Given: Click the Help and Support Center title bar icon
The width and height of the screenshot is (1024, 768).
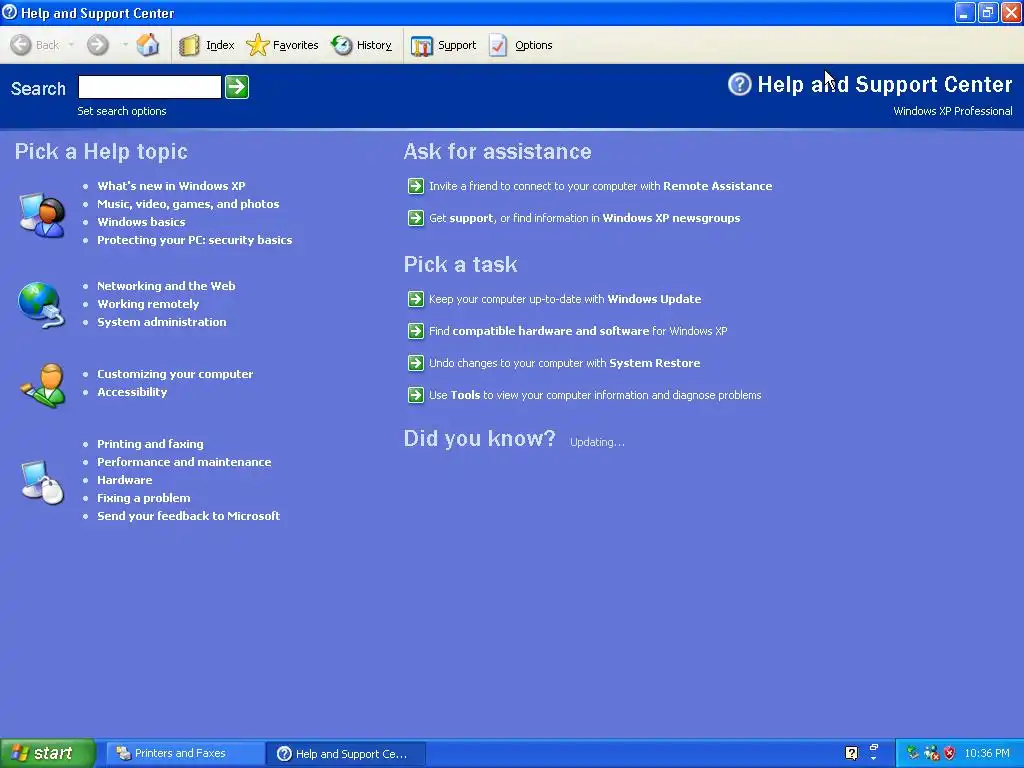Looking at the screenshot, I should pyautogui.click(x=10, y=12).
